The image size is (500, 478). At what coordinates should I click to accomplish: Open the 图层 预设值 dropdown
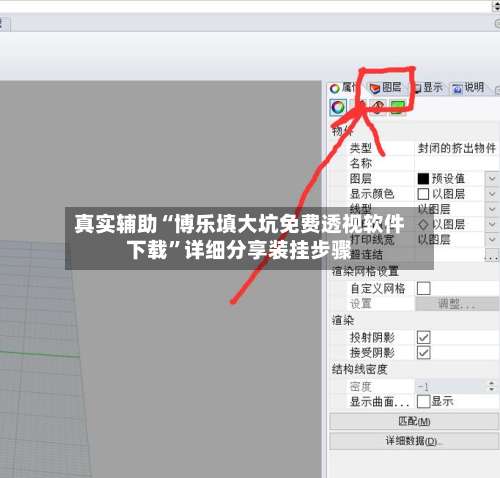[491, 179]
